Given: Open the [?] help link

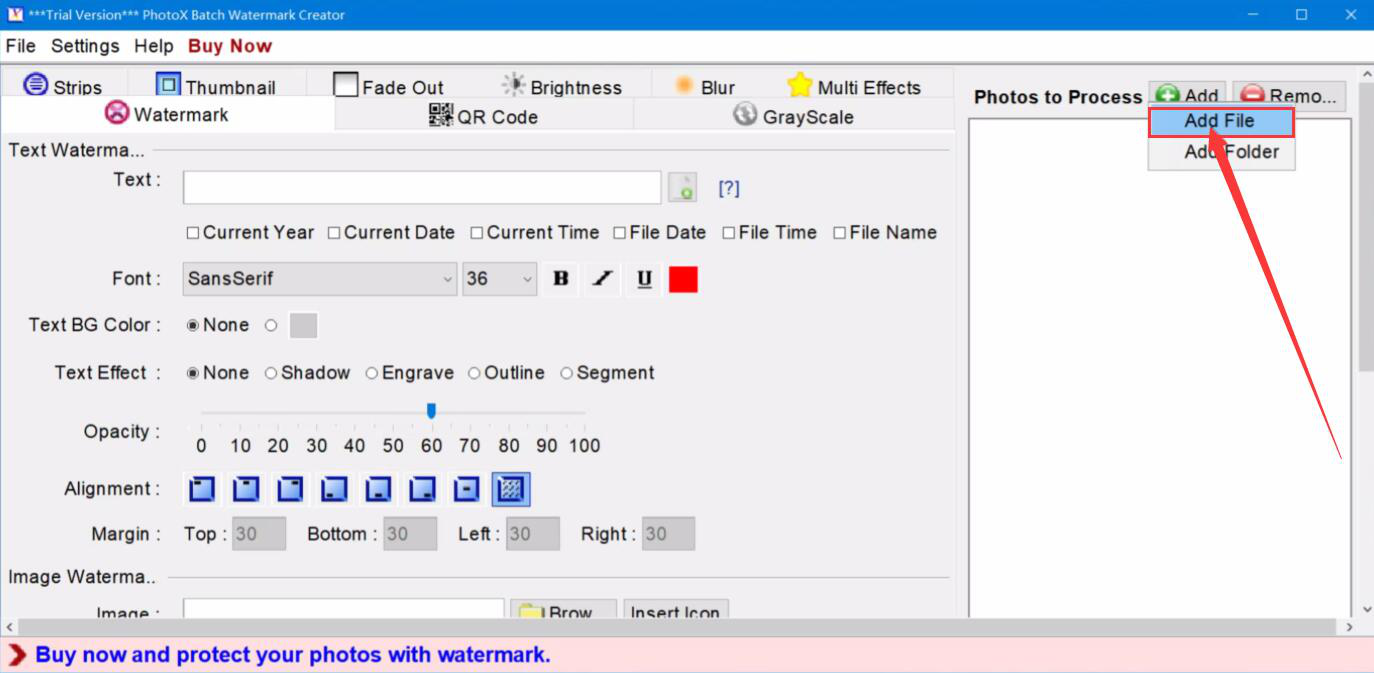Looking at the screenshot, I should point(729,188).
